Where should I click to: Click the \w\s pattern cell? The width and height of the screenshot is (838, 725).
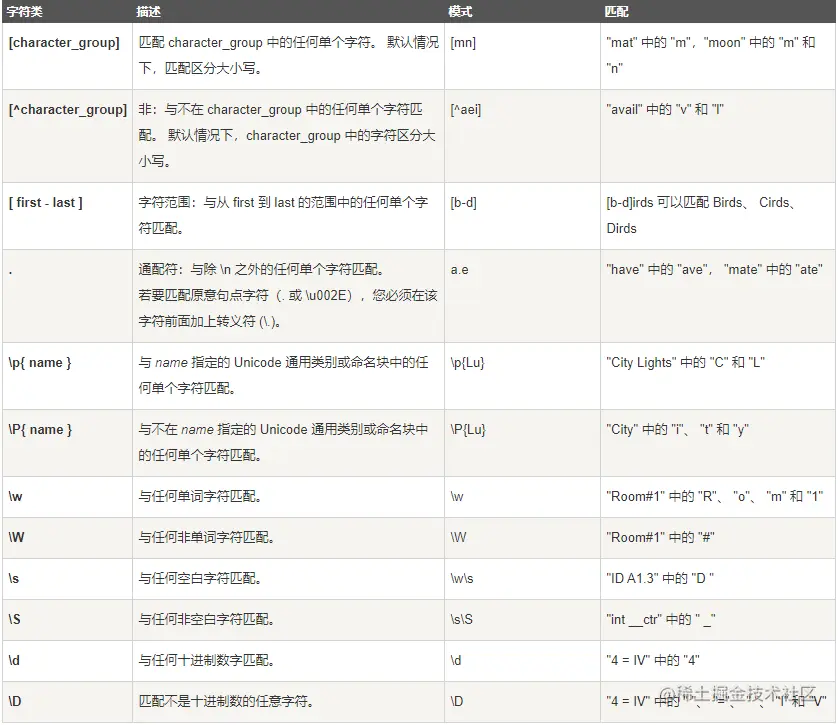click(522, 579)
